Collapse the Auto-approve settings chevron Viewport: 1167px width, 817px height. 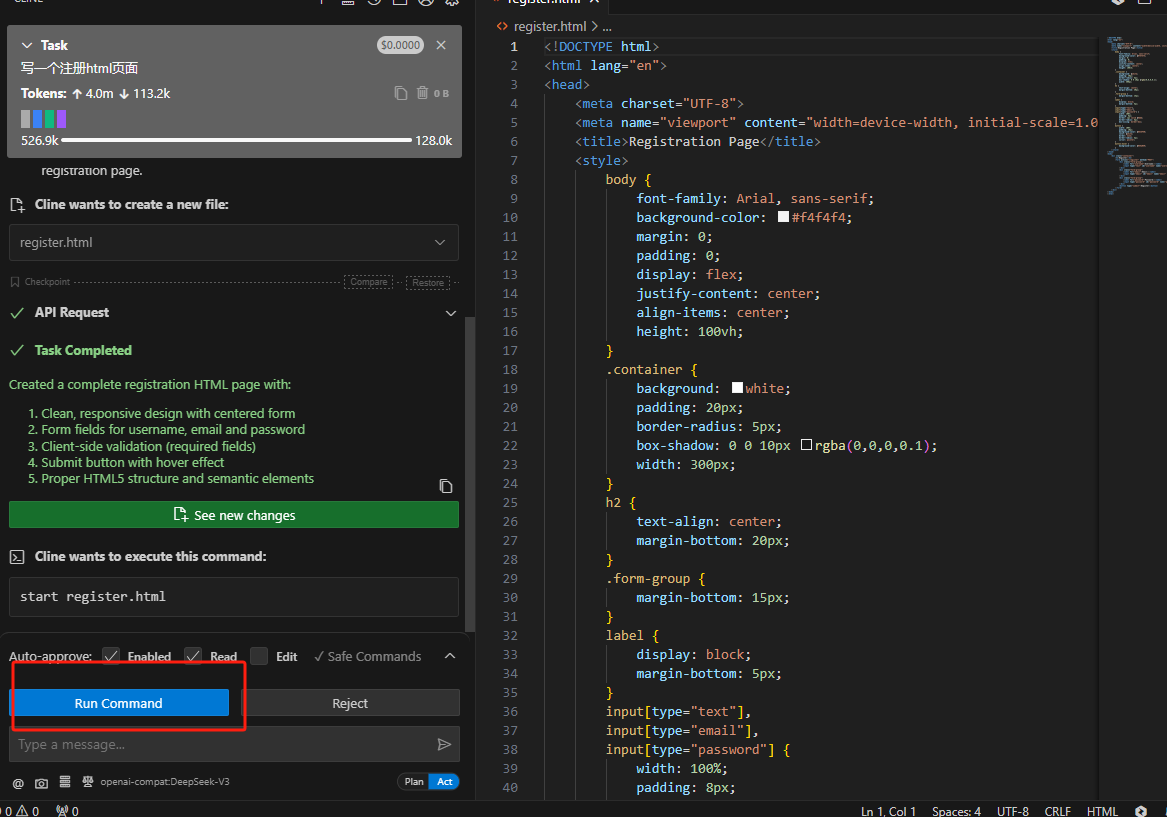[450, 656]
